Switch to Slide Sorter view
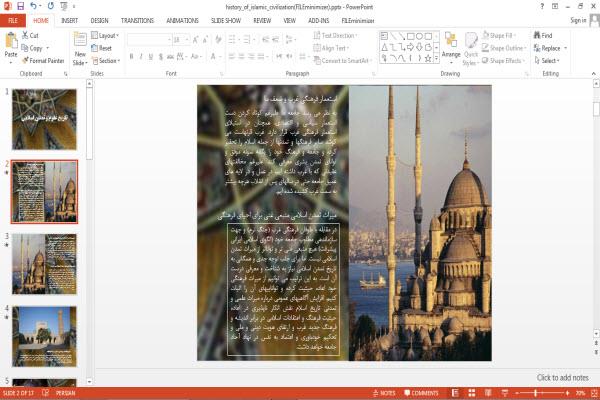 [x=471, y=393]
